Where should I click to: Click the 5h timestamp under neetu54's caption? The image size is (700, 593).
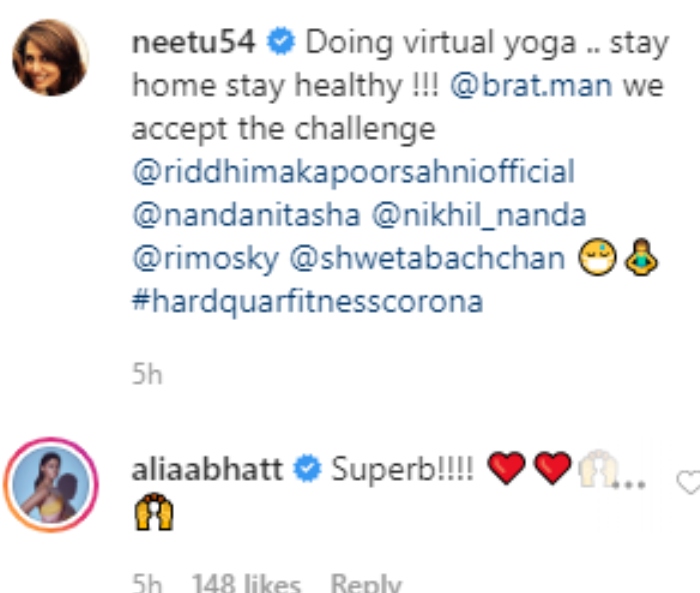coord(146,375)
